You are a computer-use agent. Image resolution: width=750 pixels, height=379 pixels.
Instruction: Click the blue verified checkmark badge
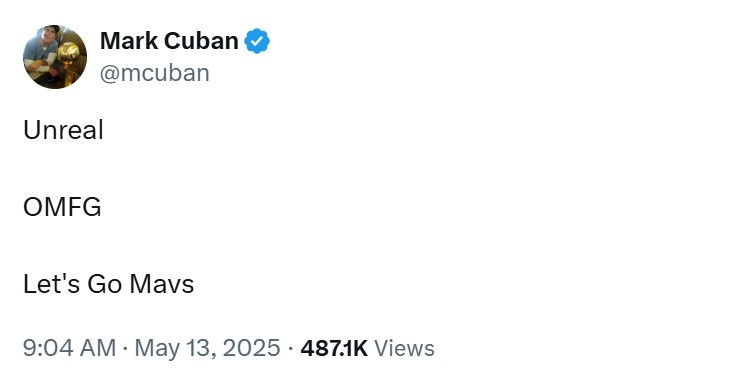pos(257,41)
